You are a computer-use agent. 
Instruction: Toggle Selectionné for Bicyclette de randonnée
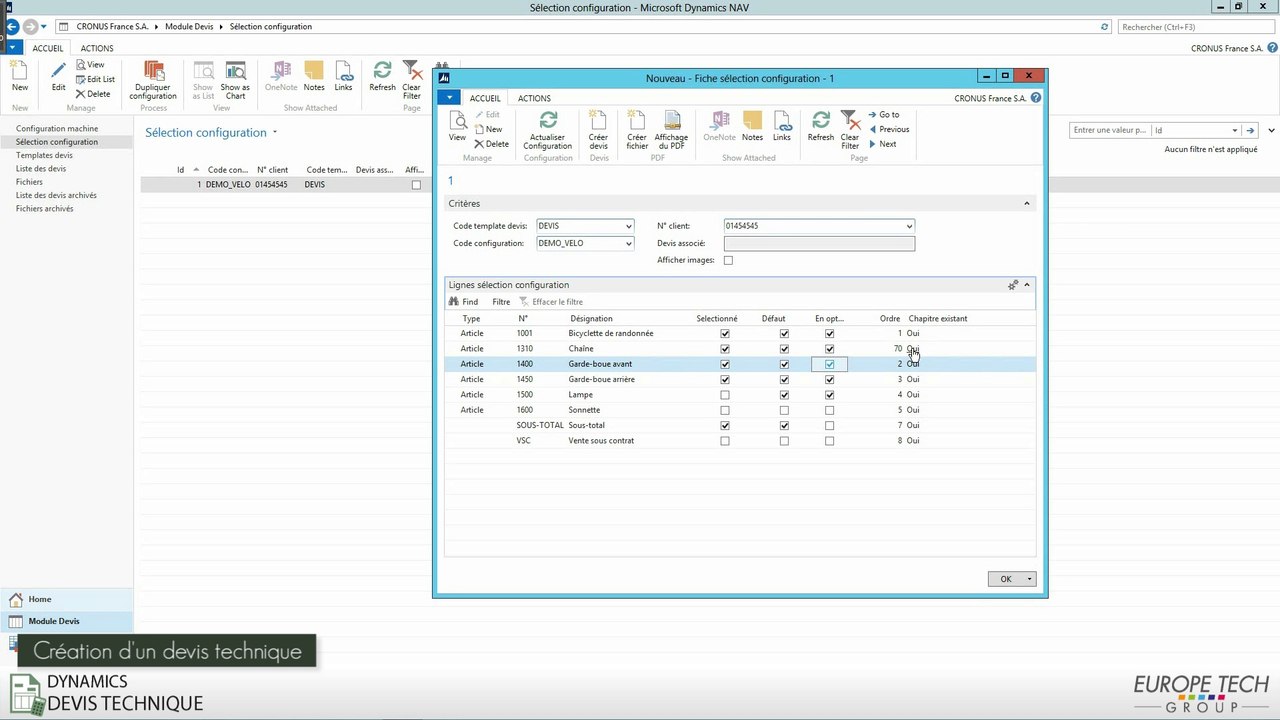point(725,333)
